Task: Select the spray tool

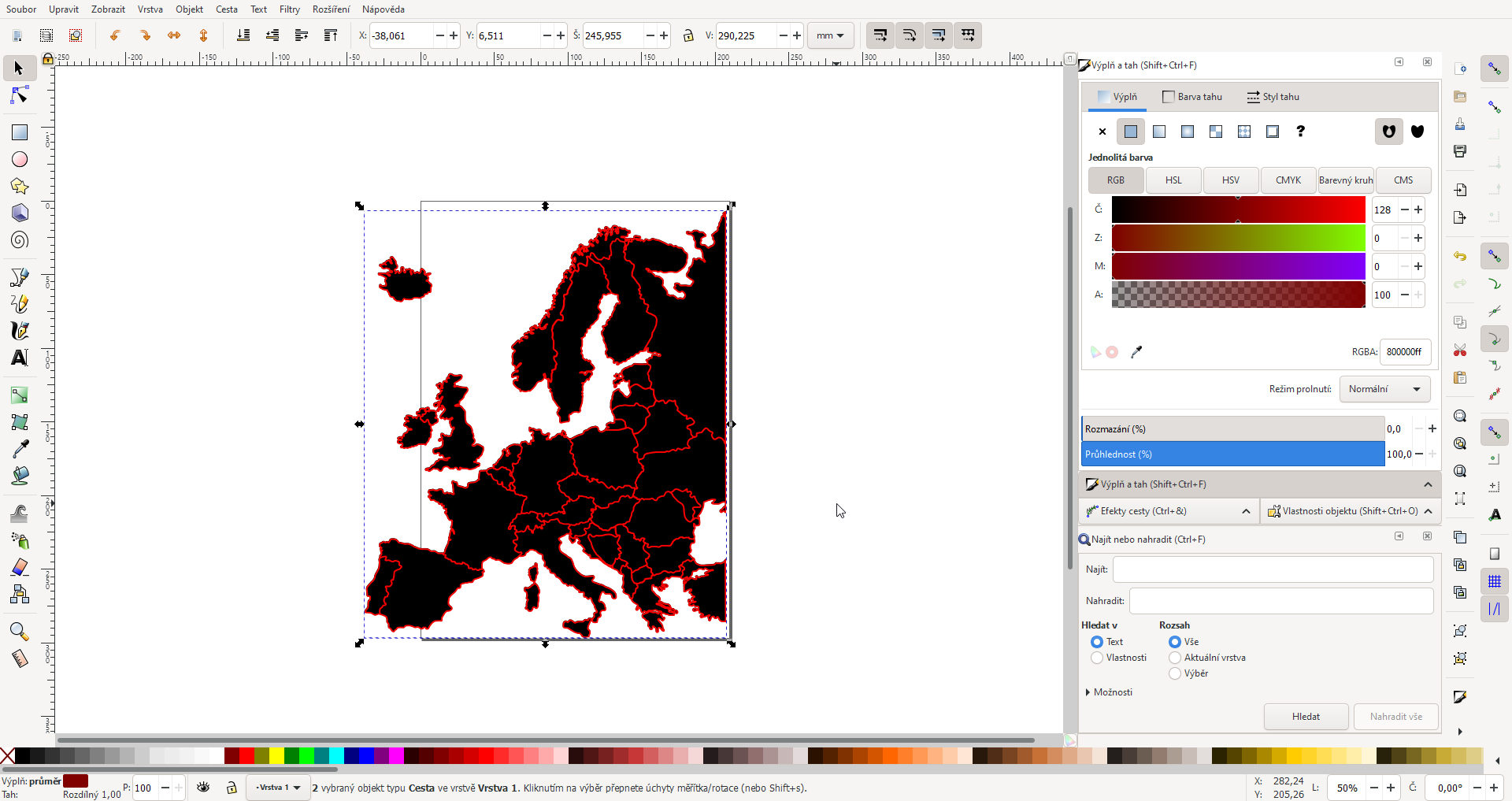Action: (x=19, y=540)
